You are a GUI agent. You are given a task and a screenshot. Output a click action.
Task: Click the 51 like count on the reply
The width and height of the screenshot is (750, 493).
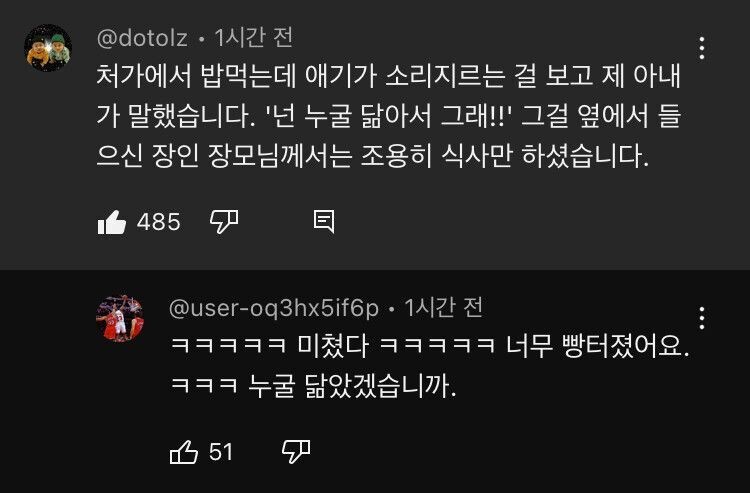click(221, 452)
